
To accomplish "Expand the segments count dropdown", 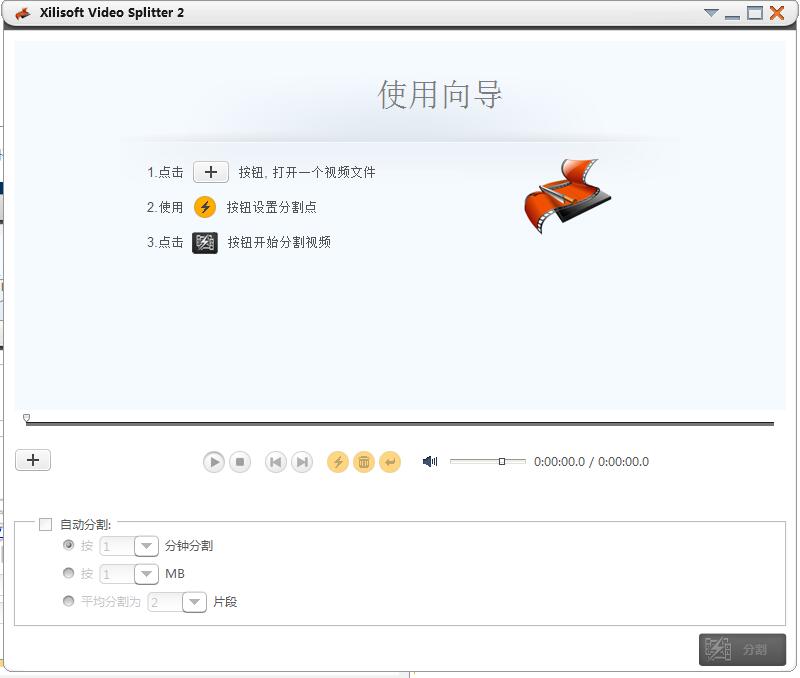I will pos(194,602).
